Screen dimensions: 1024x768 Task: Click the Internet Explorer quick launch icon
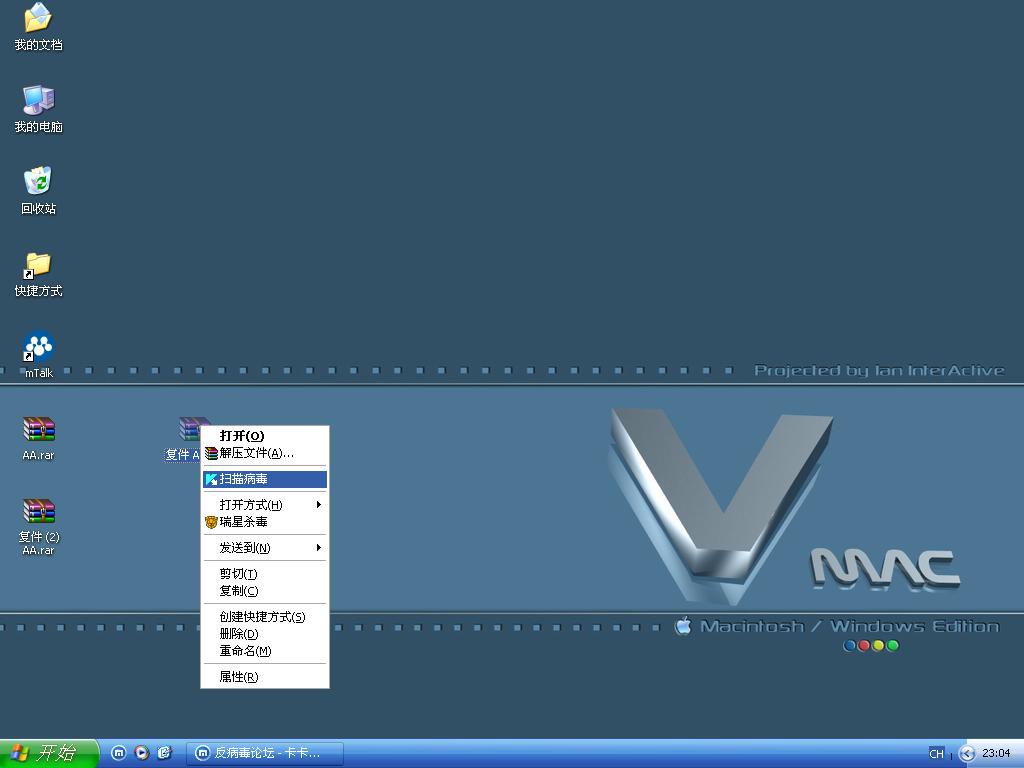pyautogui.click(x=165, y=753)
